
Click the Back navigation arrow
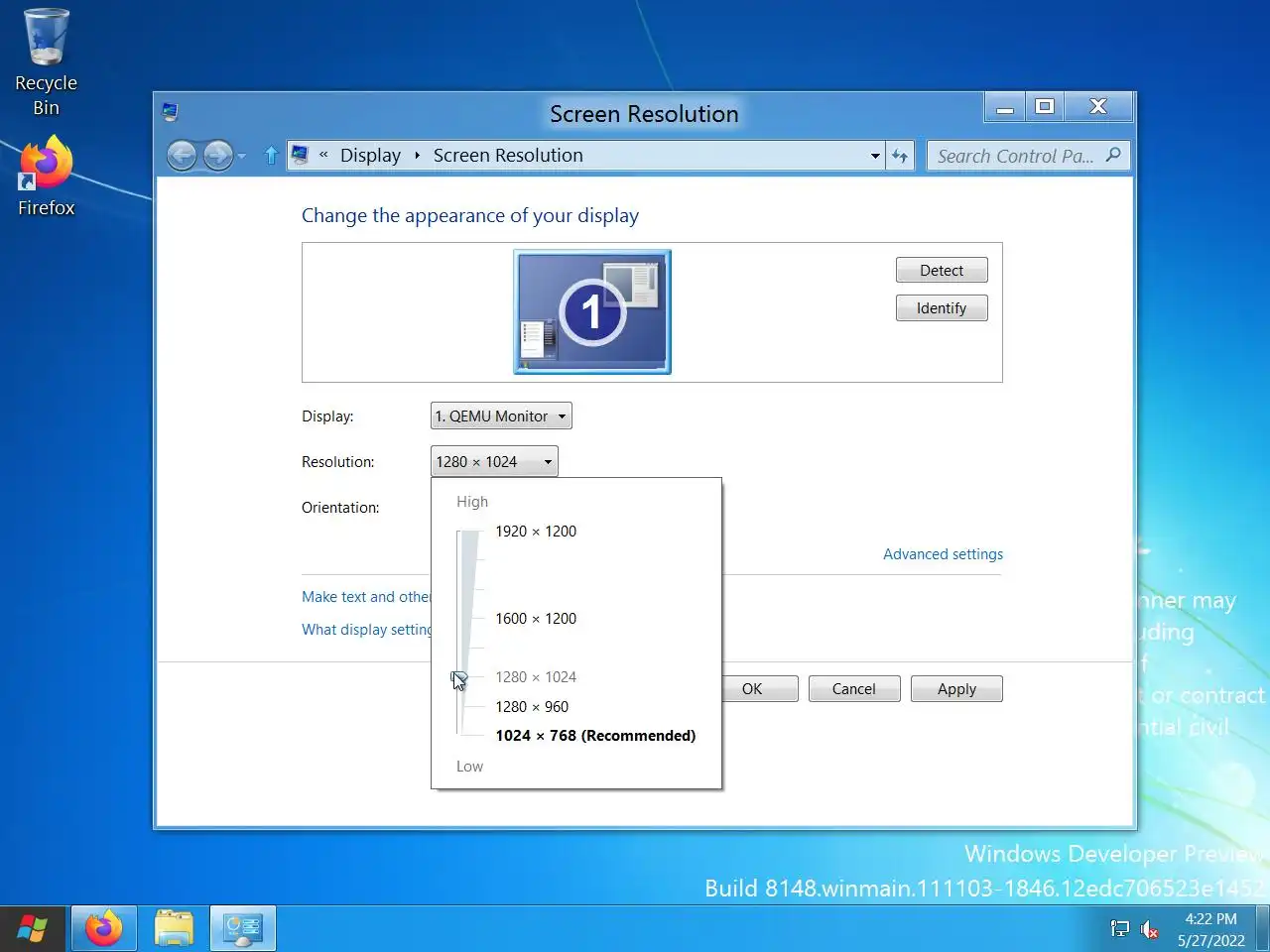[182, 156]
